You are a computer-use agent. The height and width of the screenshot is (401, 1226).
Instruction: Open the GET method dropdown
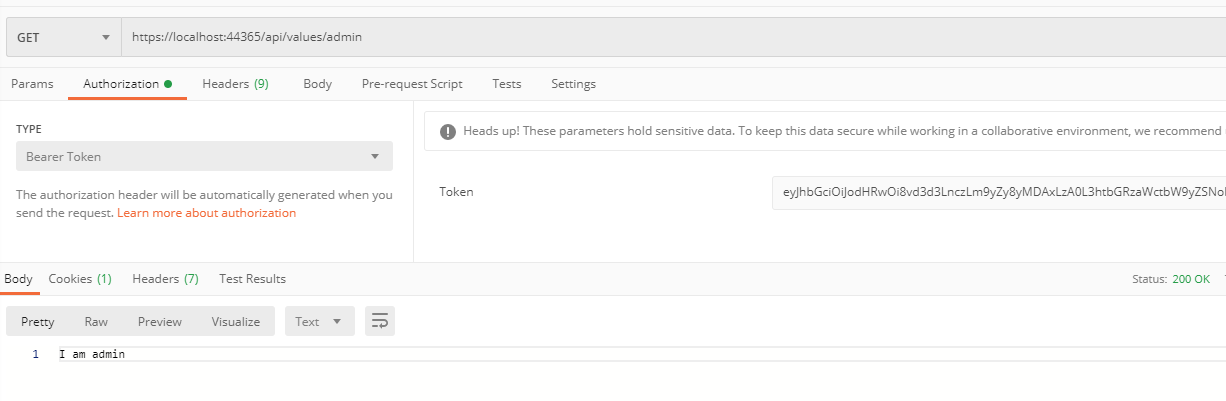pyautogui.click(x=63, y=37)
